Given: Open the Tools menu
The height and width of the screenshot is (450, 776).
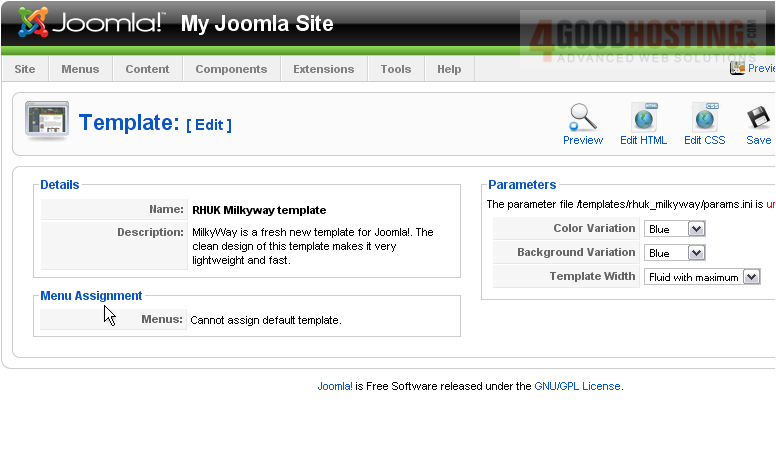Looking at the screenshot, I should pos(396,69).
